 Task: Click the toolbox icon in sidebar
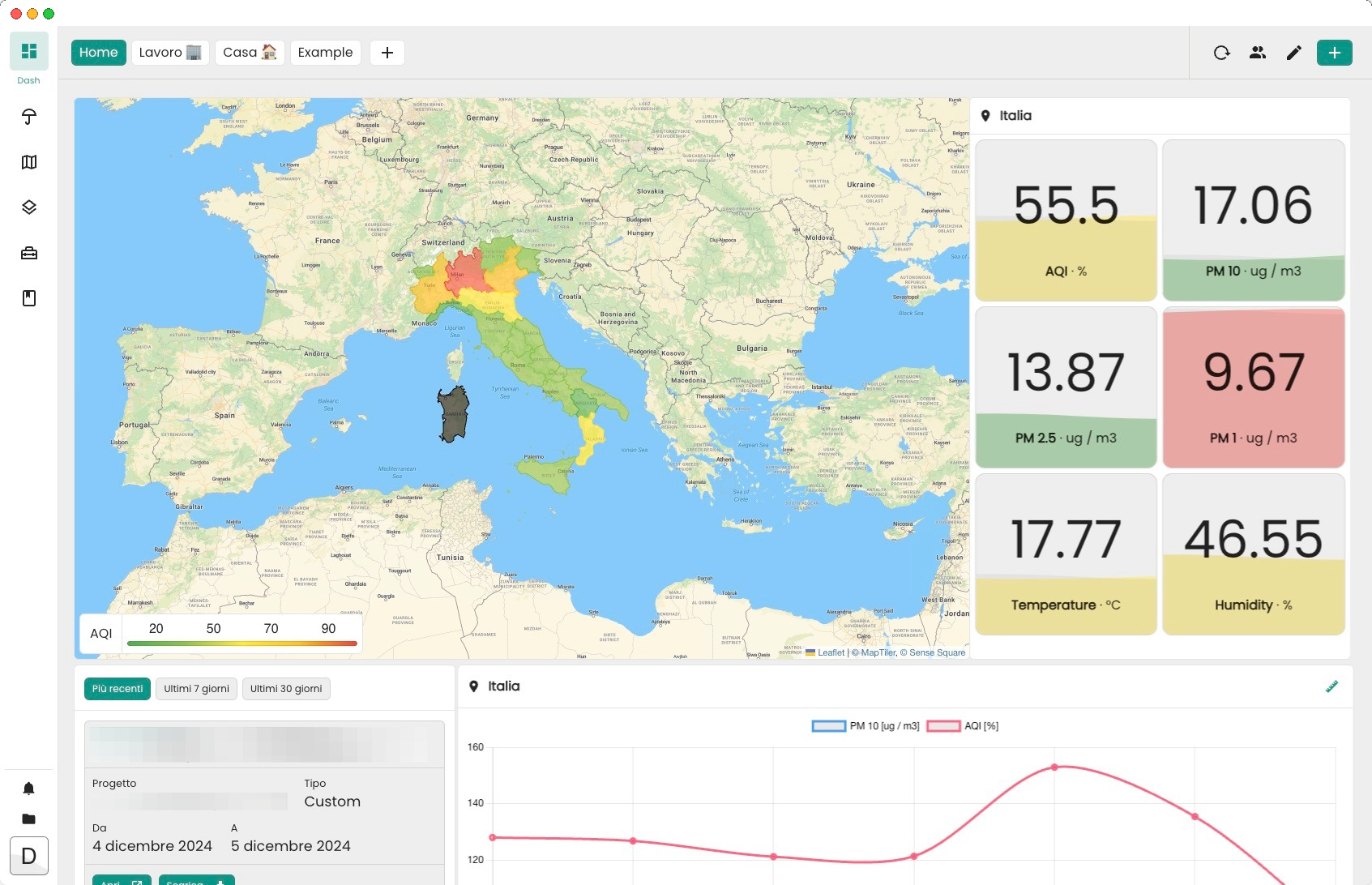point(29,253)
